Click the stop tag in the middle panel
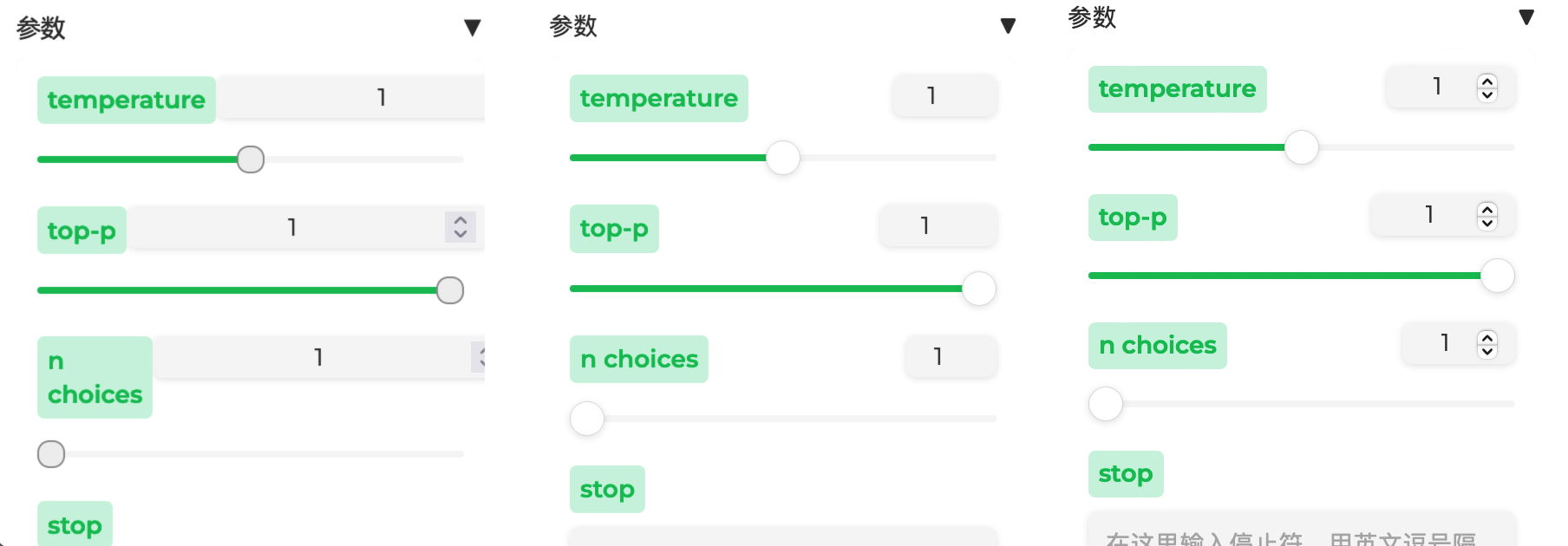 606,489
